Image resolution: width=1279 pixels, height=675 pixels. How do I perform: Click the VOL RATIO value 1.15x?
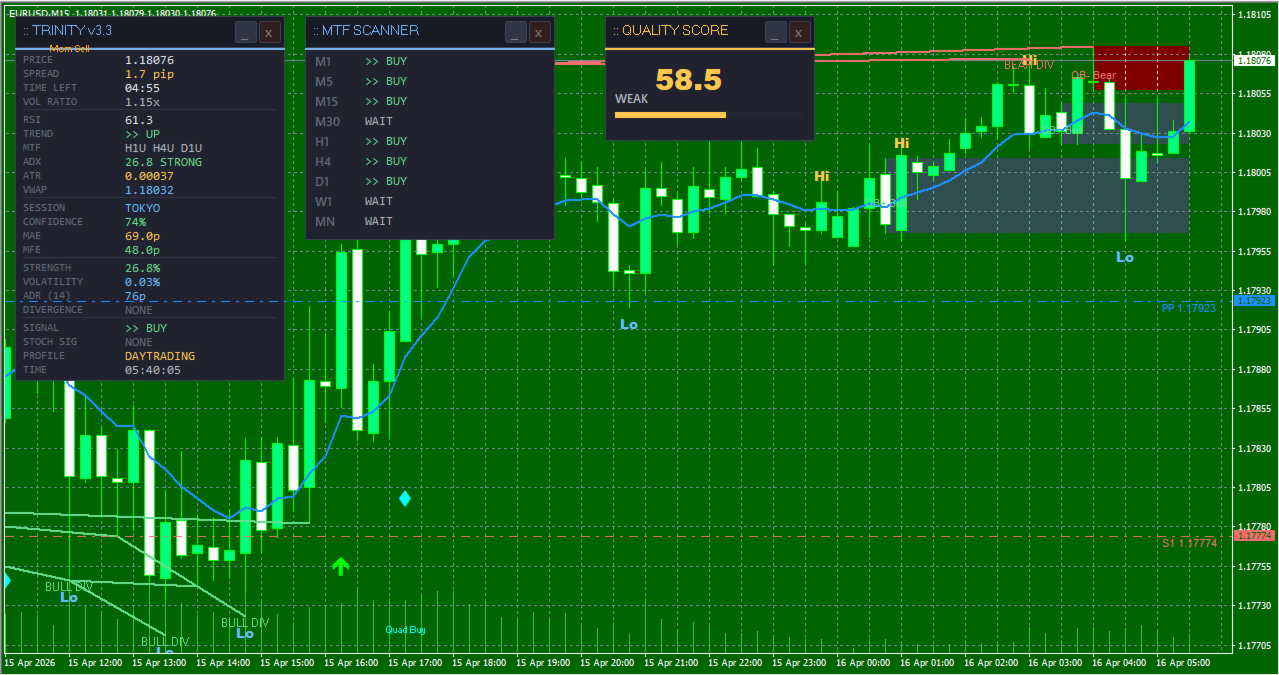[142, 102]
